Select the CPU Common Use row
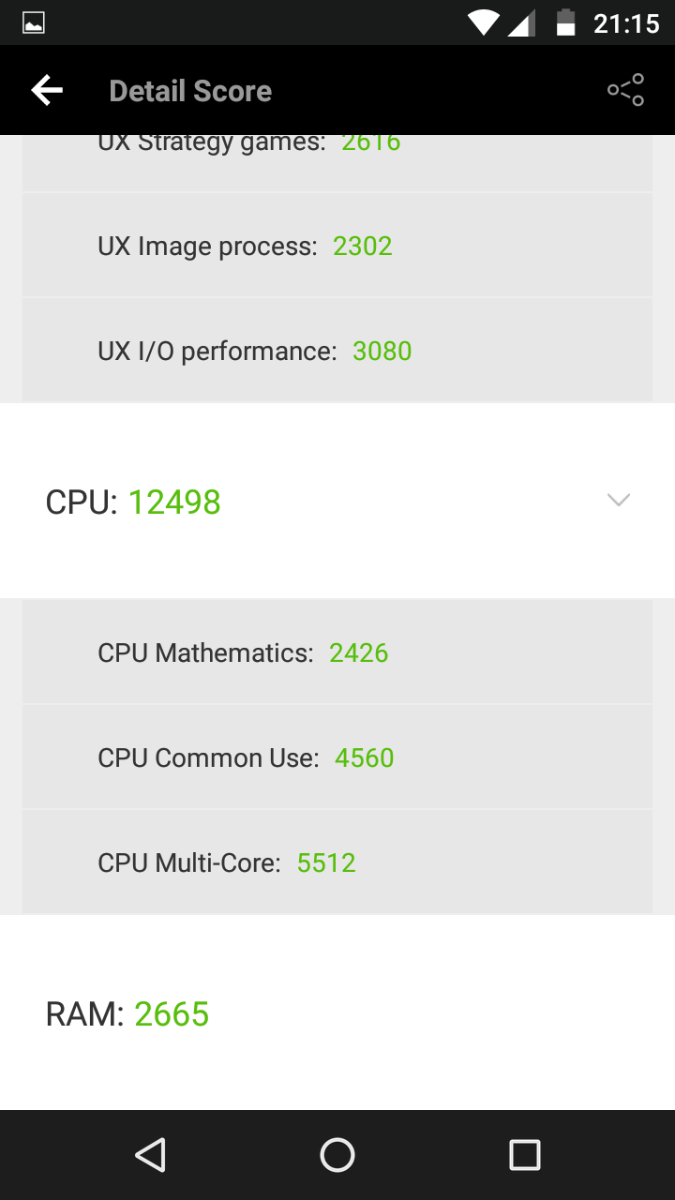This screenshot has height=1200, width=675. [x=337, y=758]
